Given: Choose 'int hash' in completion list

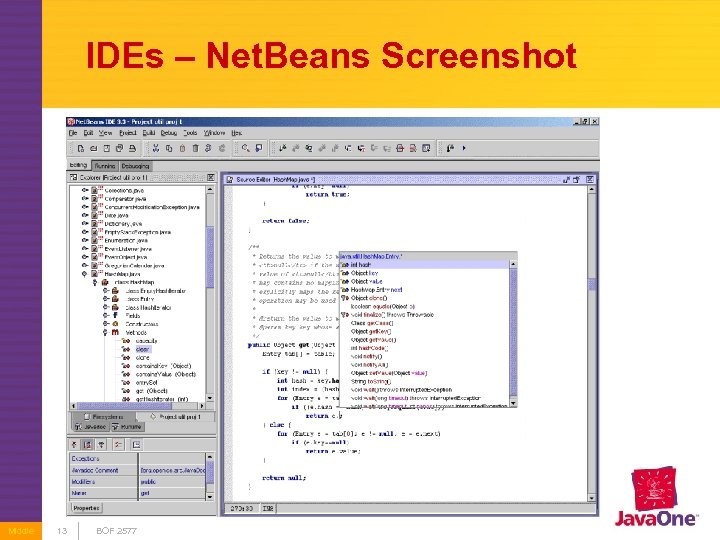Looking at the screenshot, I should (x=424, y=265).
